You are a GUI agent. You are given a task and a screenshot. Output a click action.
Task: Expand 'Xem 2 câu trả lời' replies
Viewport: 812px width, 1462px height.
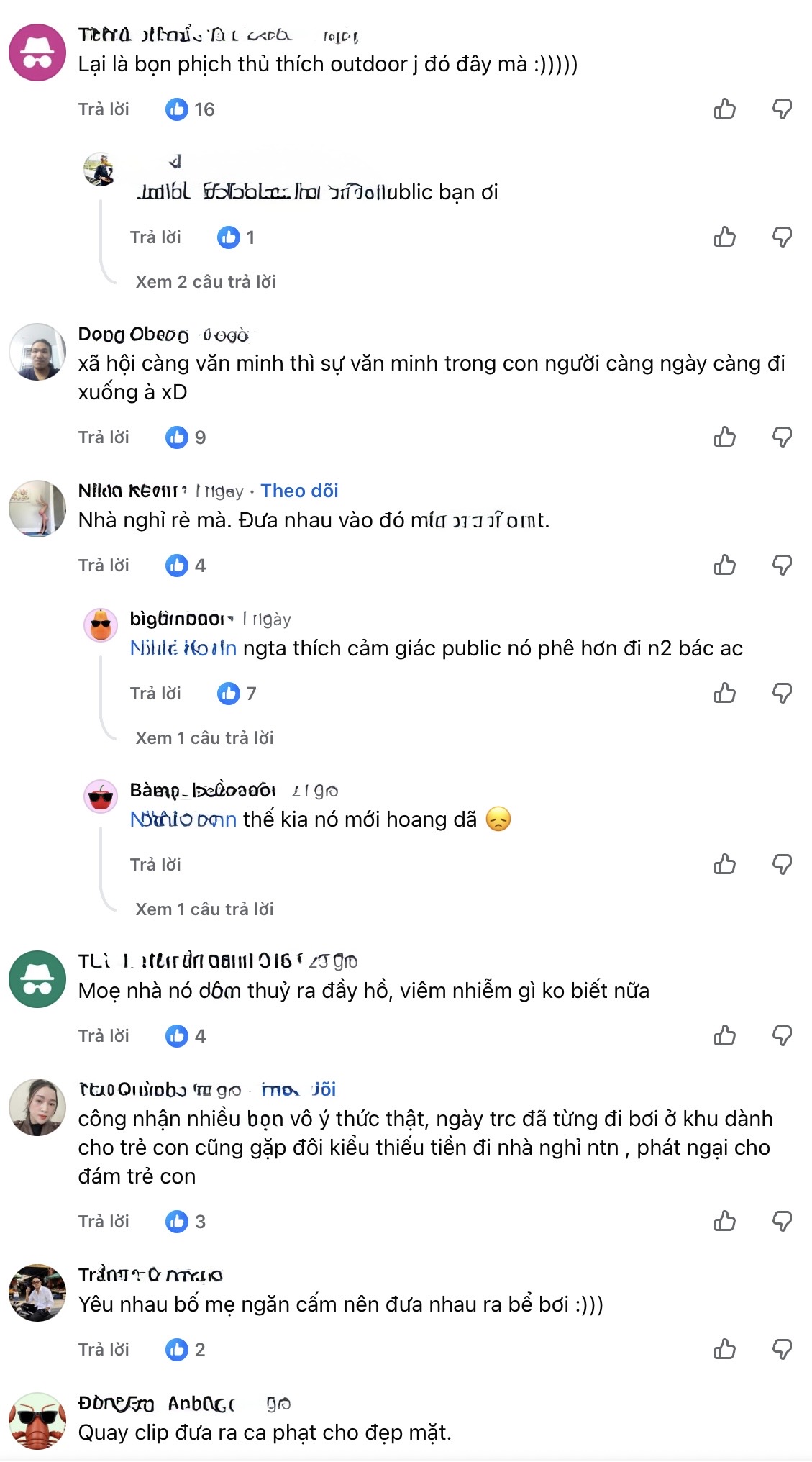tap(206, 281)
